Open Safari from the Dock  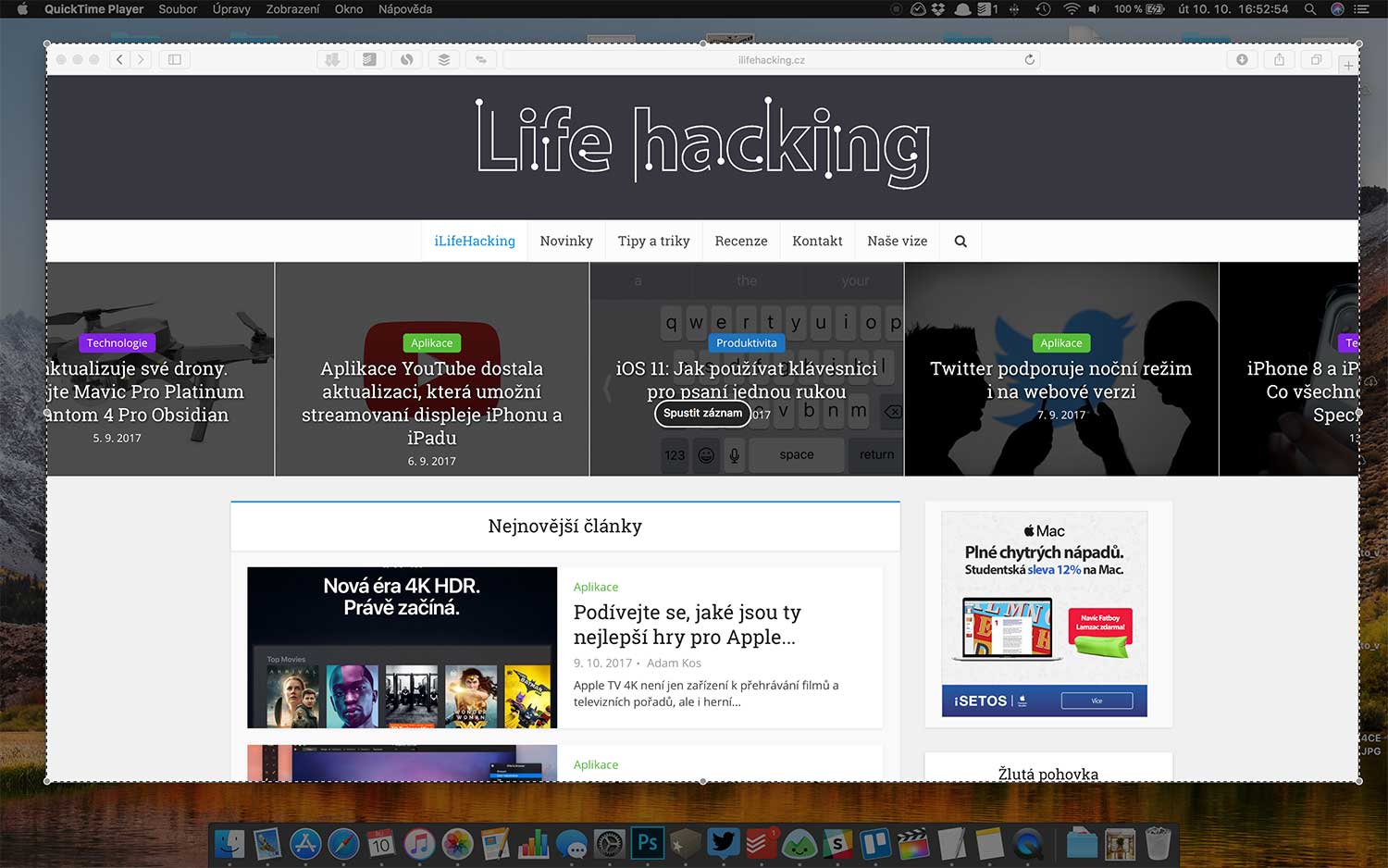click(343, 843)
